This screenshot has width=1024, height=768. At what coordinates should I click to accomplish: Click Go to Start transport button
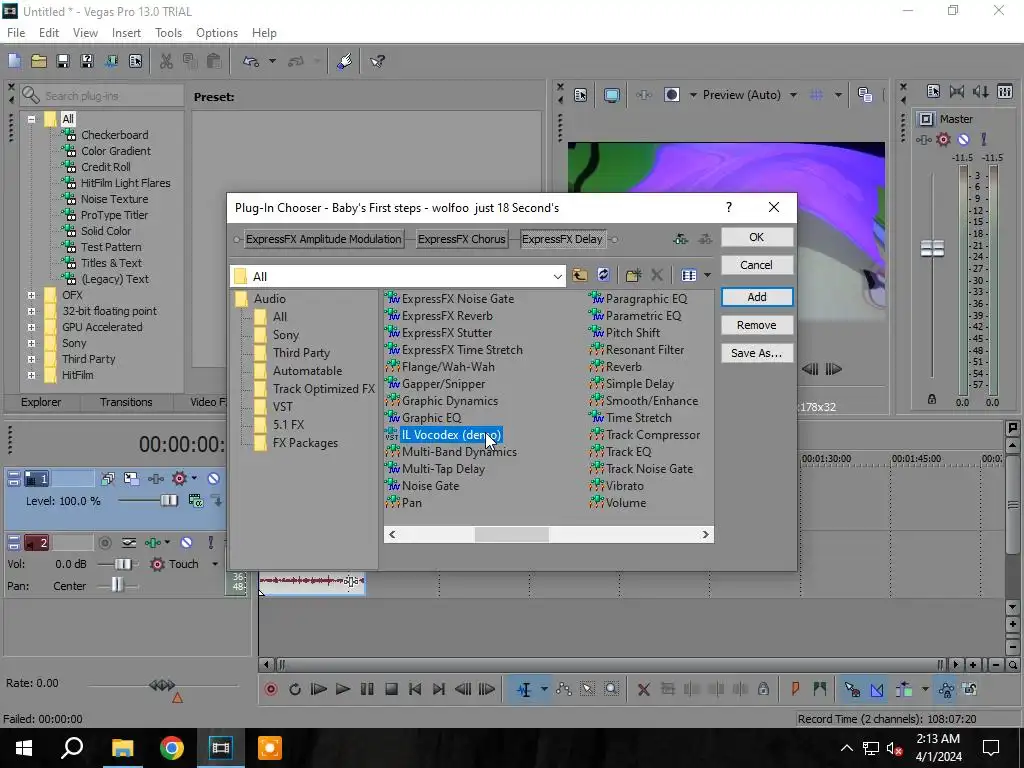[415, 689]
